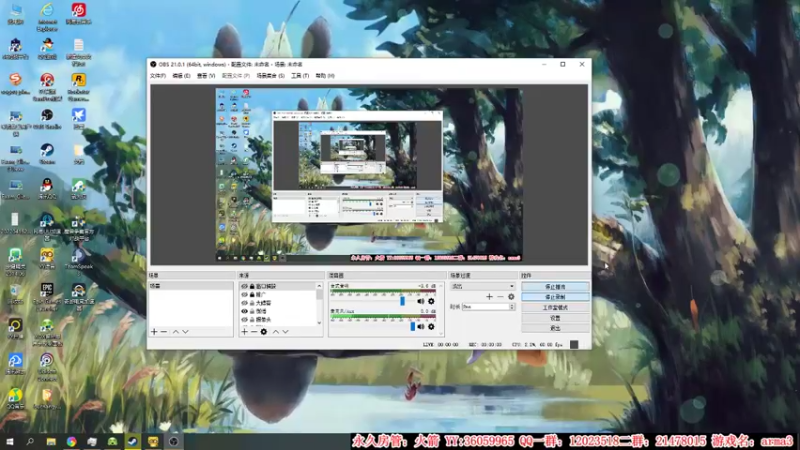This screenshot has width=800, height=450.
Task: Click the 工作室模式 (studio mode) button
Action: pos(555,308)
